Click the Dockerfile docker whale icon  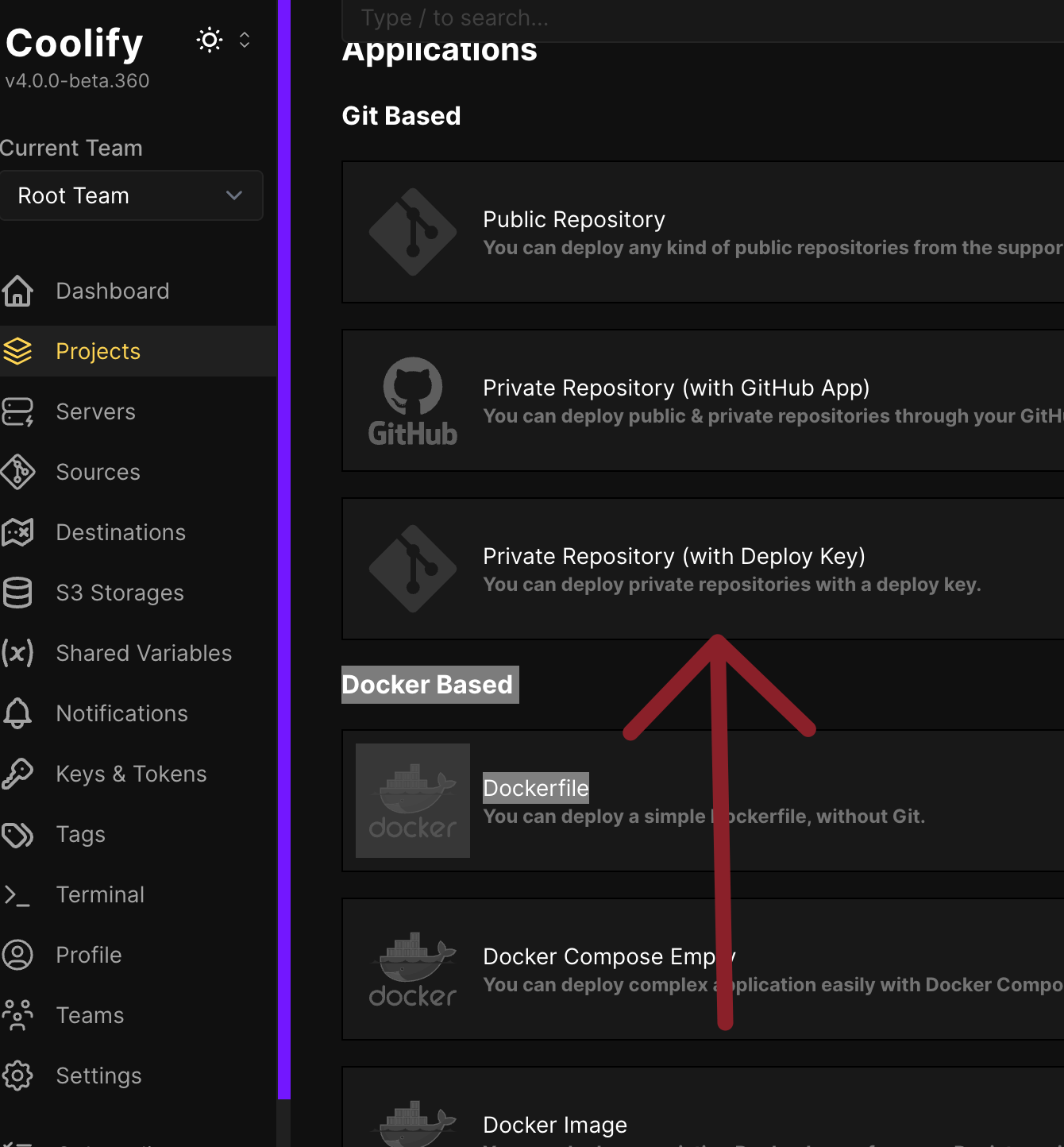pos(413,801)
